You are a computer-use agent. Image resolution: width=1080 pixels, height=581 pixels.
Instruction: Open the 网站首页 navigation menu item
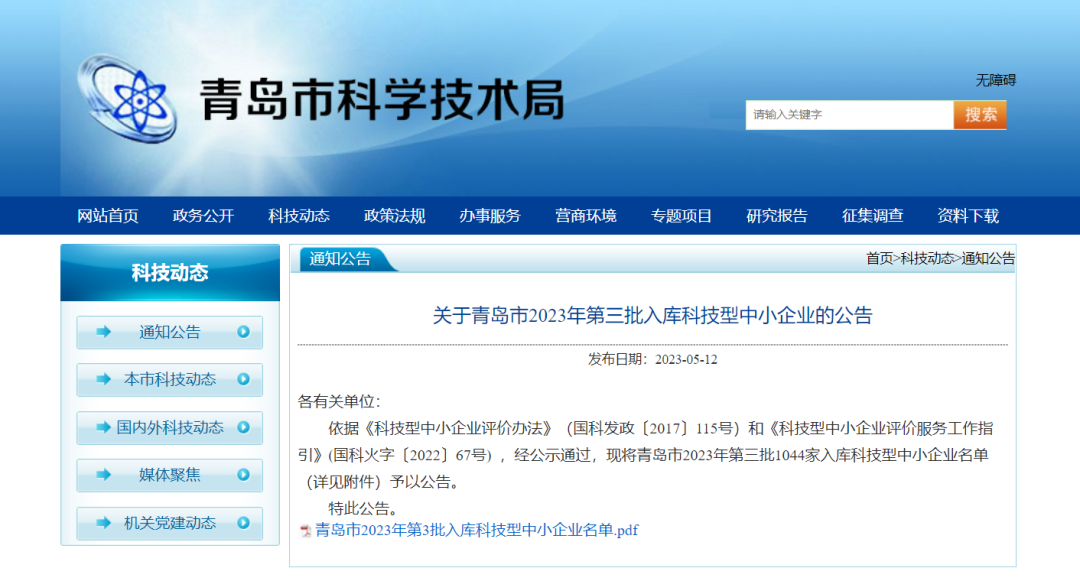coord(108,216)
